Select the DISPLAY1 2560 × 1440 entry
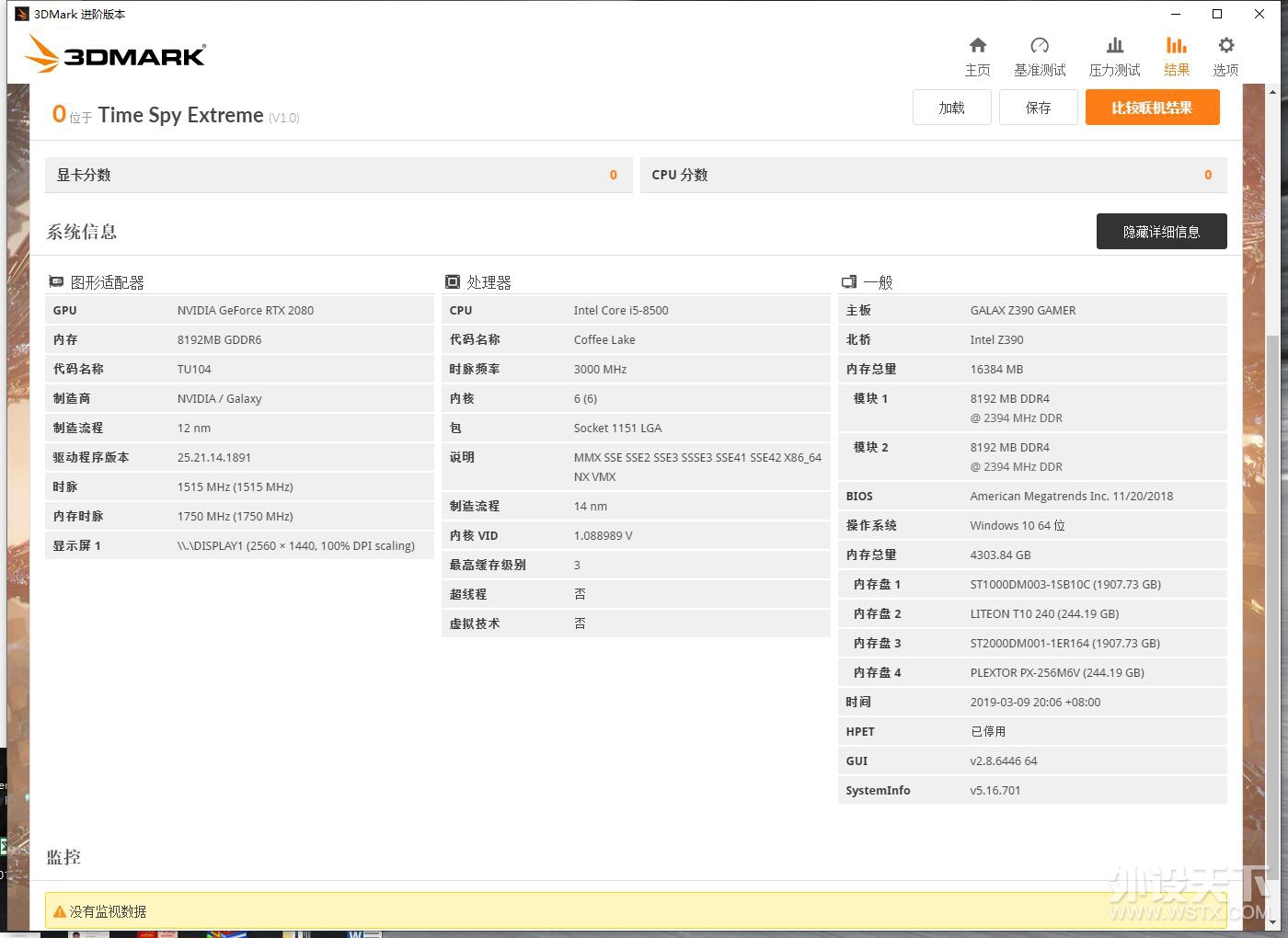This screenshot has width=1288, height=938. pyautogui.click(x=296, y=545)
